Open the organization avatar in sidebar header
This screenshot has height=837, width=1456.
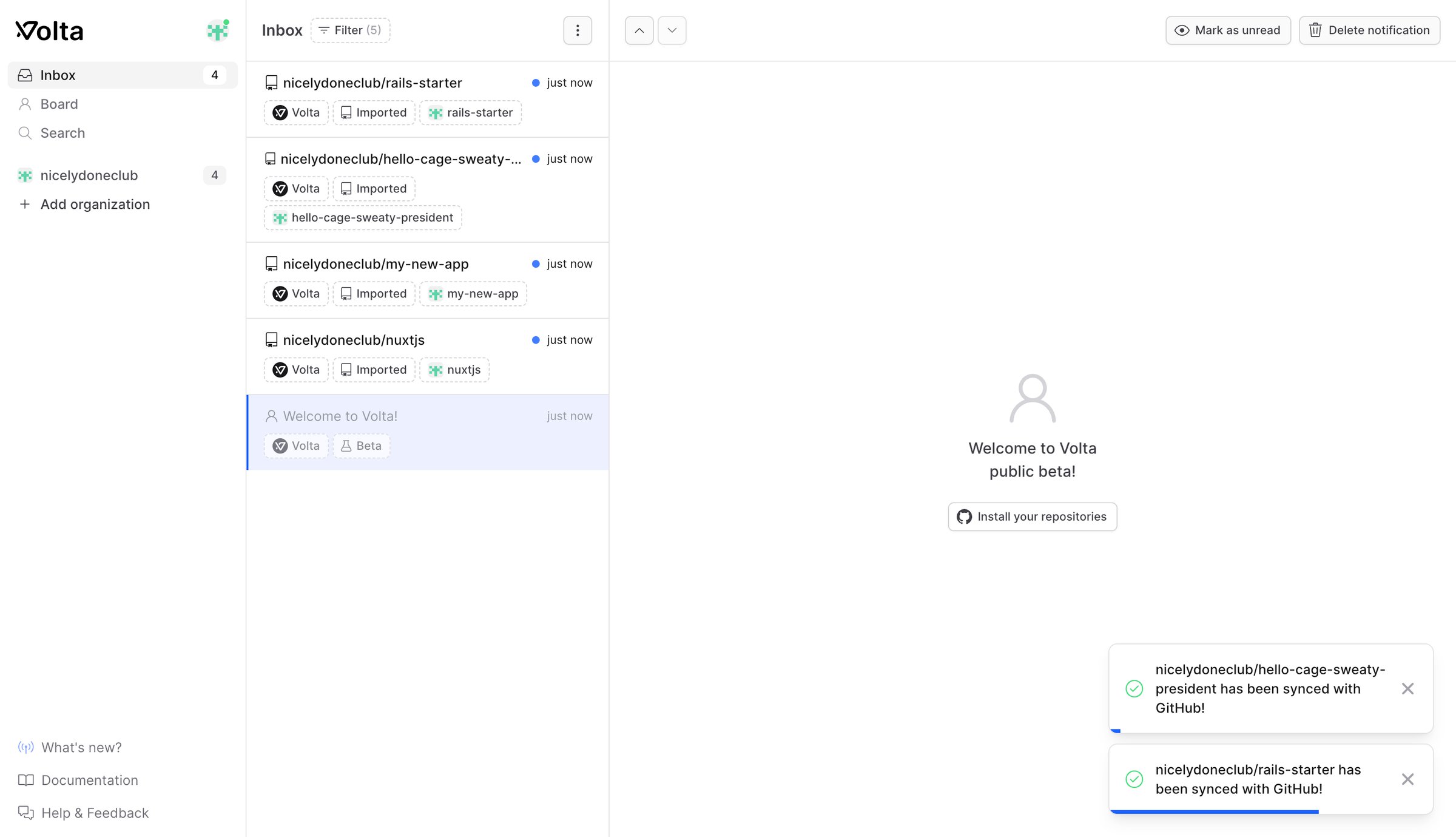point(218,30)
